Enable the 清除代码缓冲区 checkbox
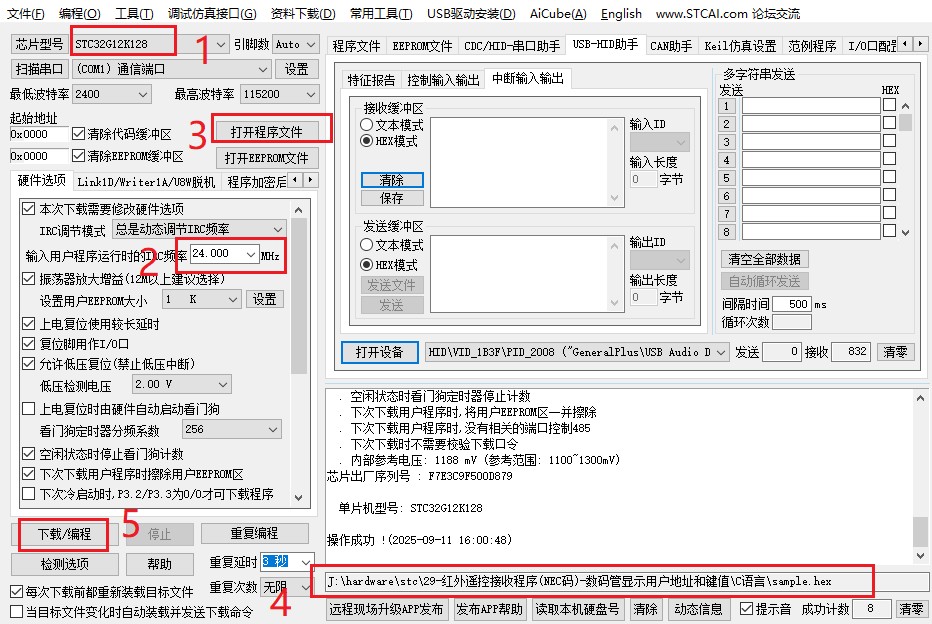 point(79,134)
